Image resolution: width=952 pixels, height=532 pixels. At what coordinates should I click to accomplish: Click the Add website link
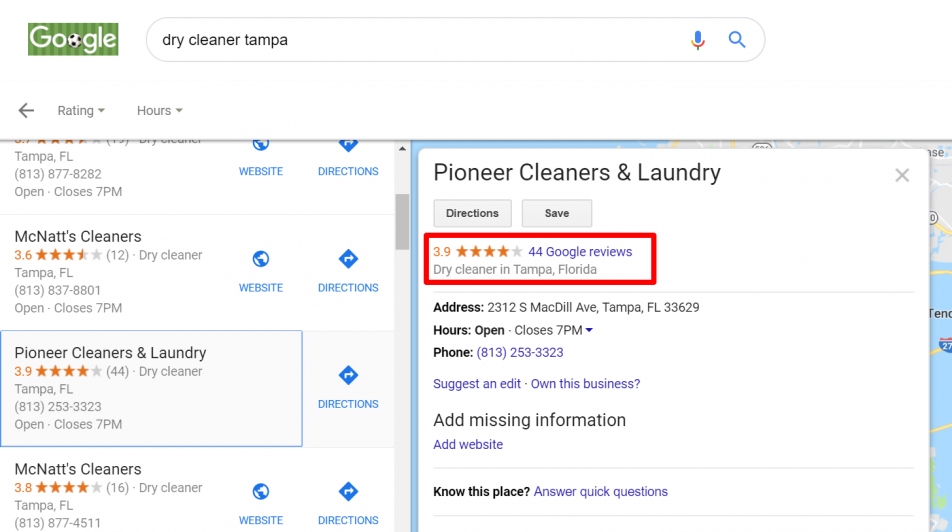point(468,445)
